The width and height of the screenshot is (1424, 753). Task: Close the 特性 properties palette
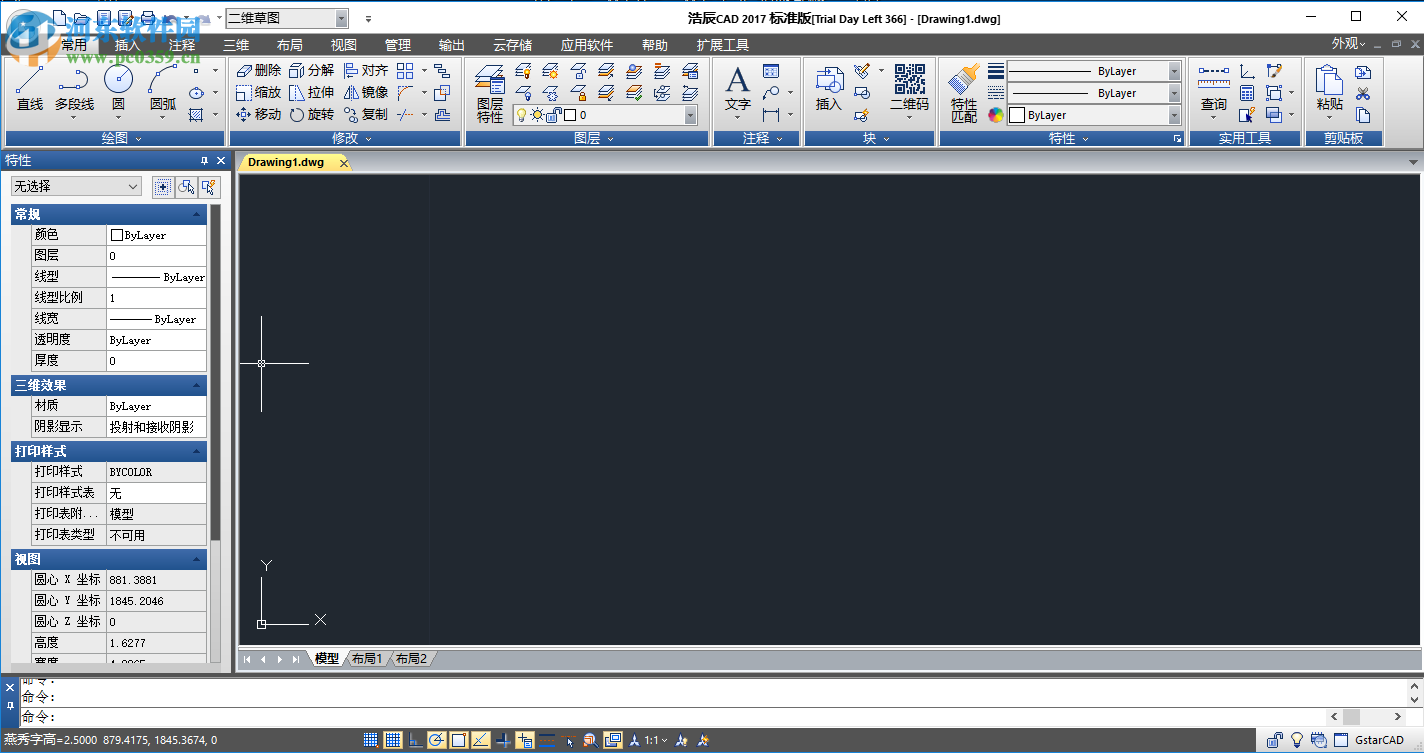[221, 160]
